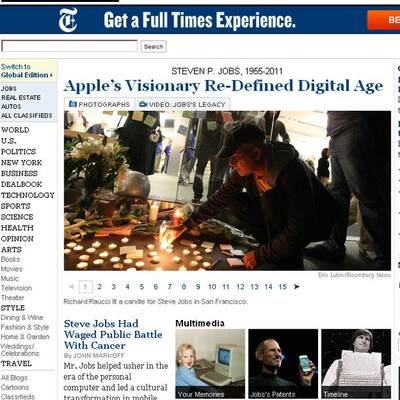Open the Photographs camera icon tab
400x400 pixels.
99,104
